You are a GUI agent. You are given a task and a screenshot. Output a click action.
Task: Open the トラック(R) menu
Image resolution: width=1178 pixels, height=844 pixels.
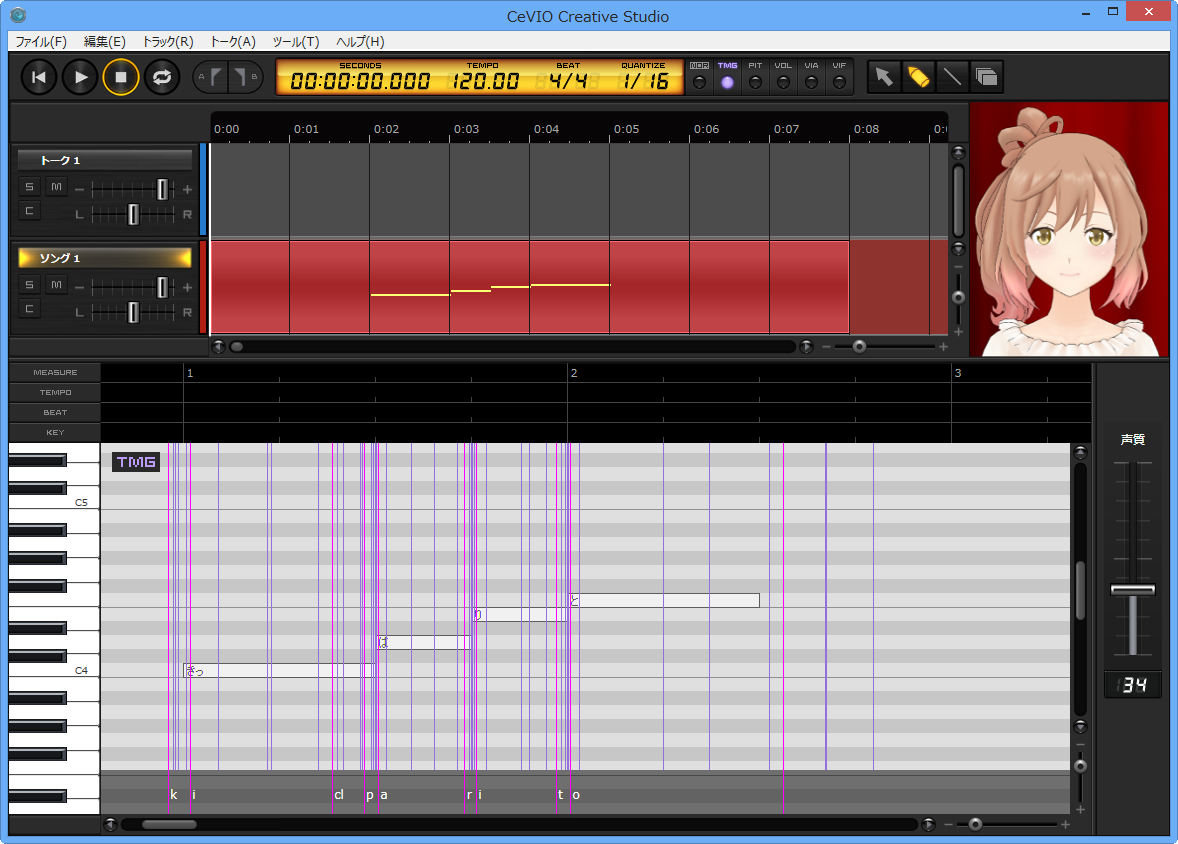pos(168,41)
